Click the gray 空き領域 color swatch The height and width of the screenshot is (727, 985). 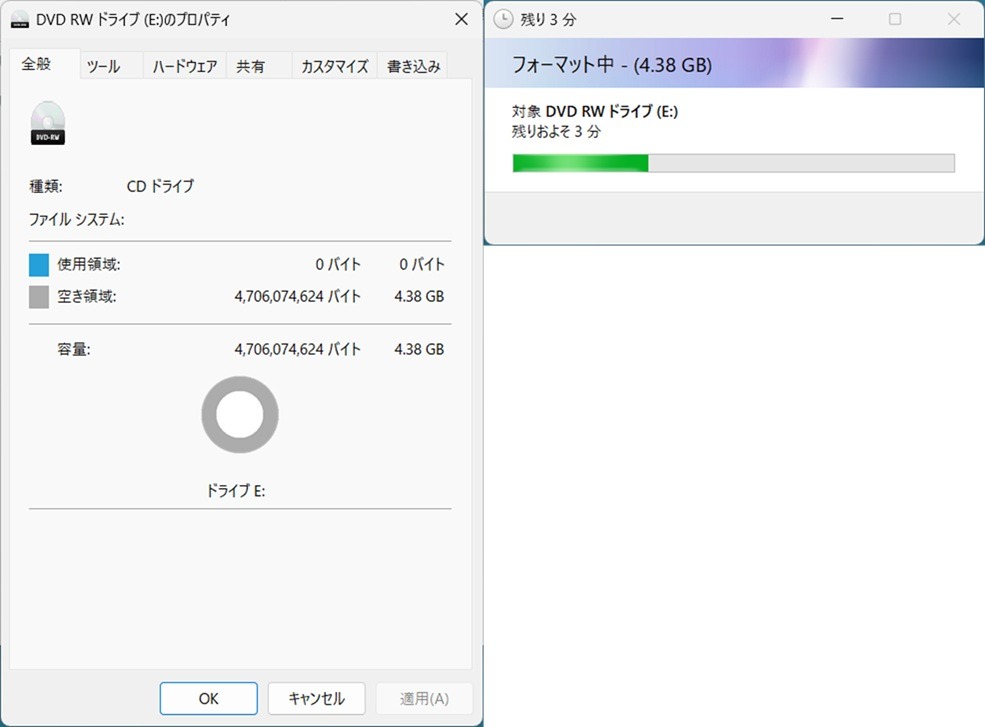(x=39, y=297)
